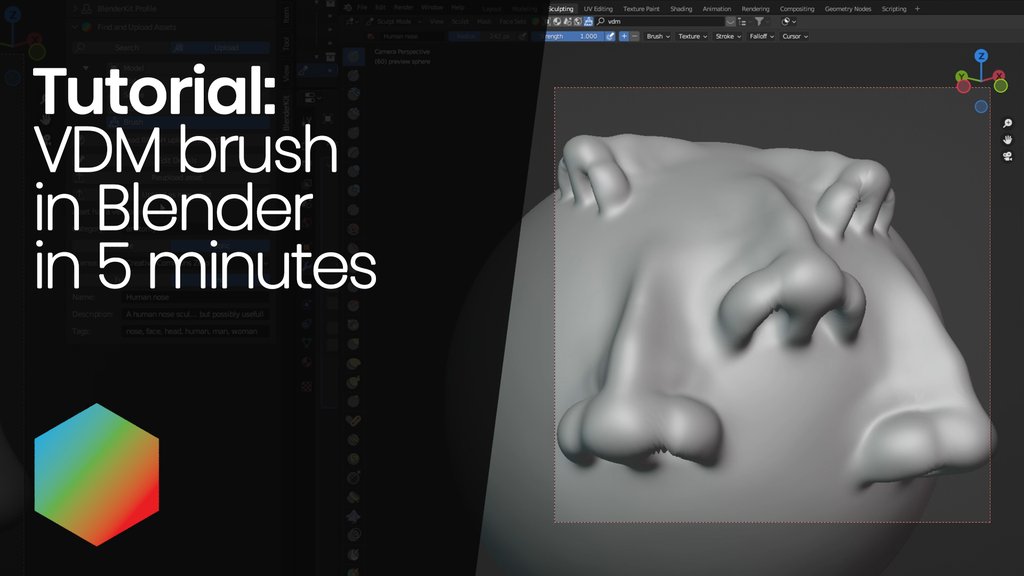Toggle pressure sensitivity beside the Strength value
The image size is (1024, 576).
pos(611,36)
